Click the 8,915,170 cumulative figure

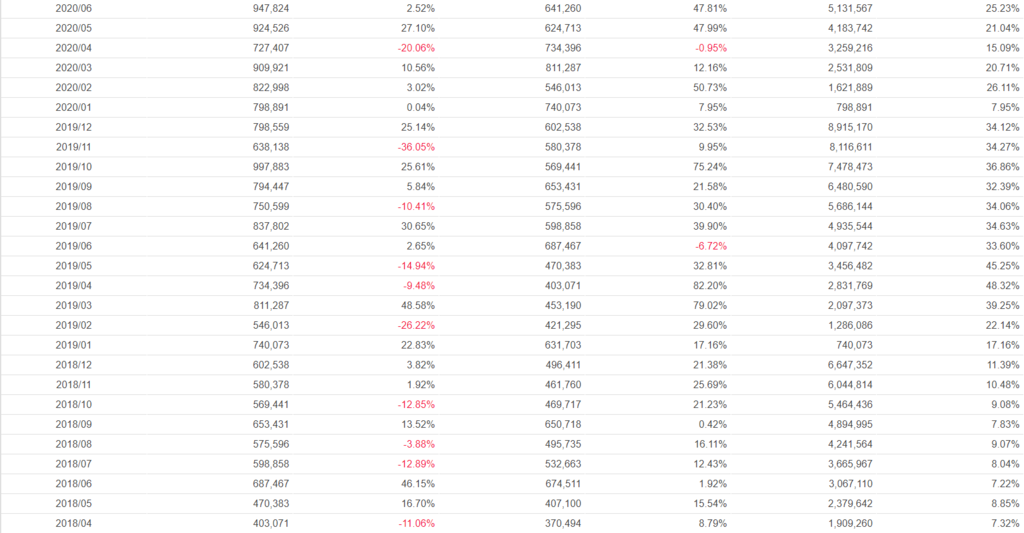pos(850,127)
